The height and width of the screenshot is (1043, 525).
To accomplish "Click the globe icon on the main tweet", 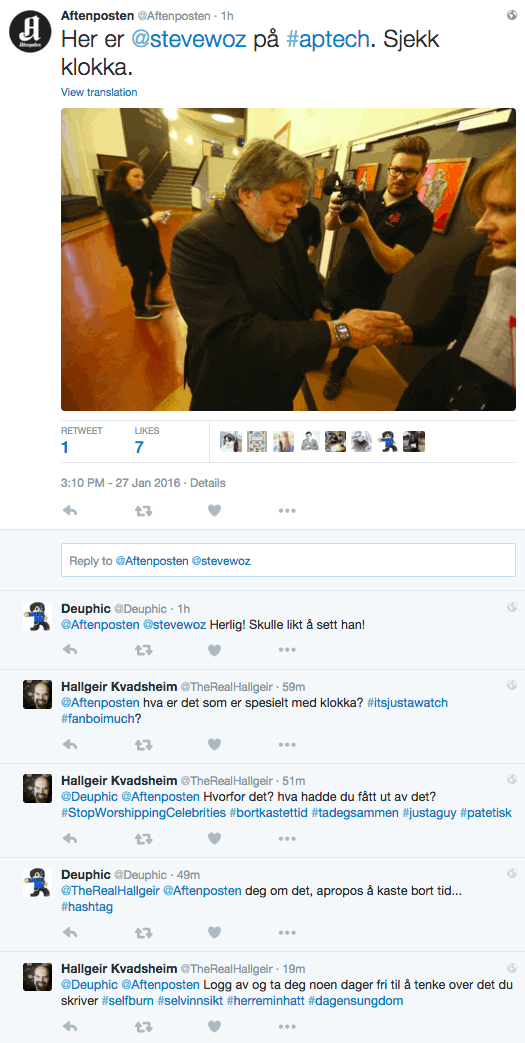I will 512,15.
